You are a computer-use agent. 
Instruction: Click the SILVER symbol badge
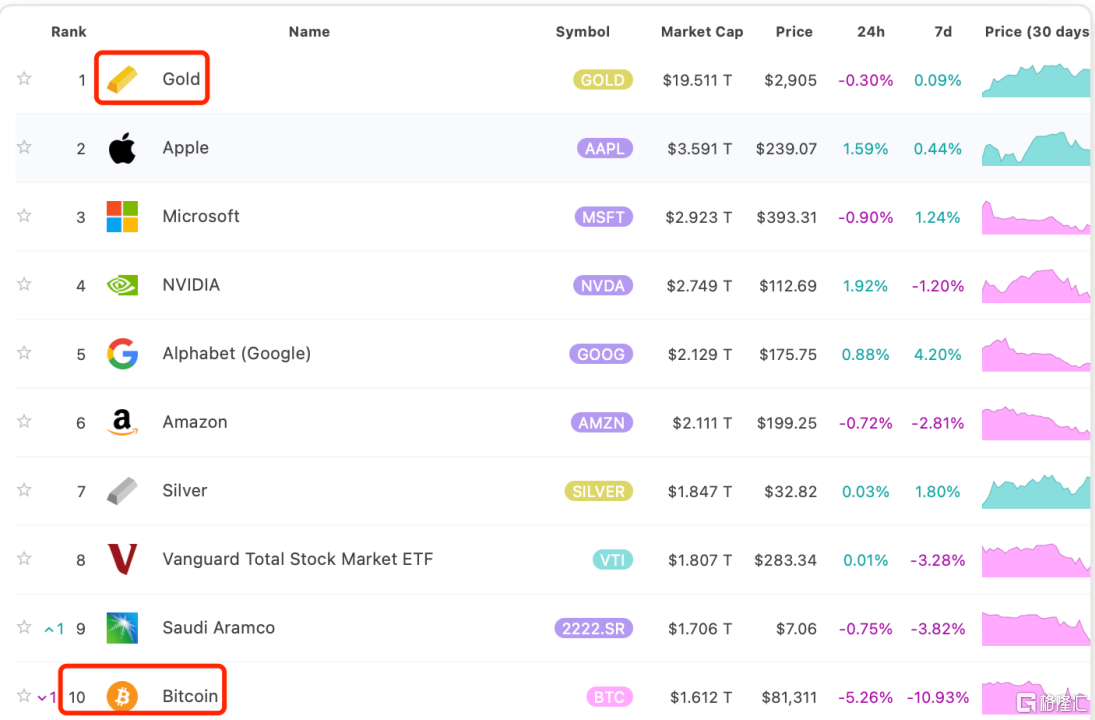598,491
